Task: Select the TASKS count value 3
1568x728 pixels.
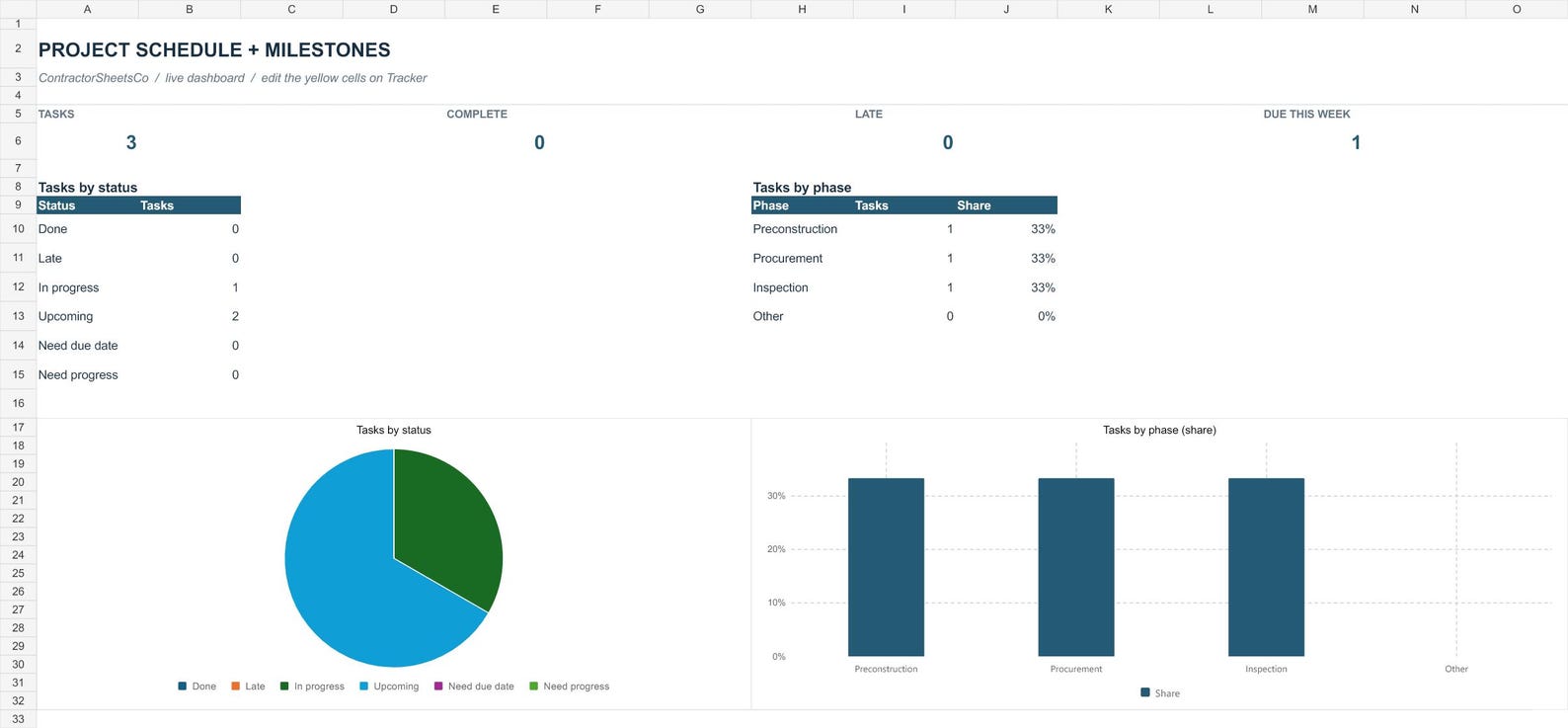Action: (x=131, y=142)
